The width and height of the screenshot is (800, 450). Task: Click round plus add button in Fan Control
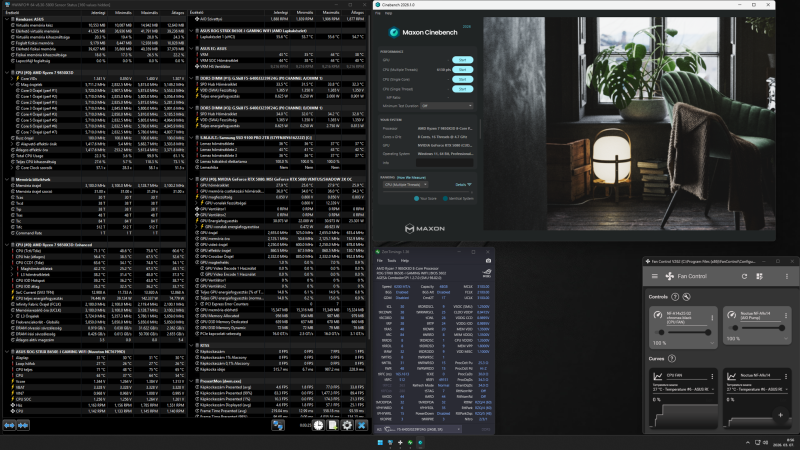[x=780, y=415]
